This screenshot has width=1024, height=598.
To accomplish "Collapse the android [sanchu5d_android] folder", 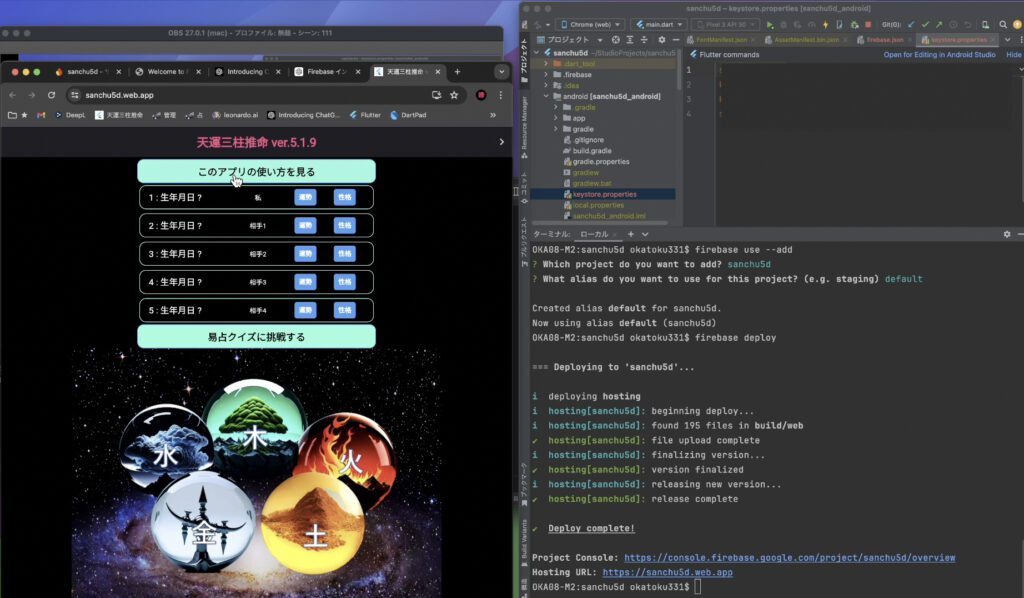I will coord(545,96).
